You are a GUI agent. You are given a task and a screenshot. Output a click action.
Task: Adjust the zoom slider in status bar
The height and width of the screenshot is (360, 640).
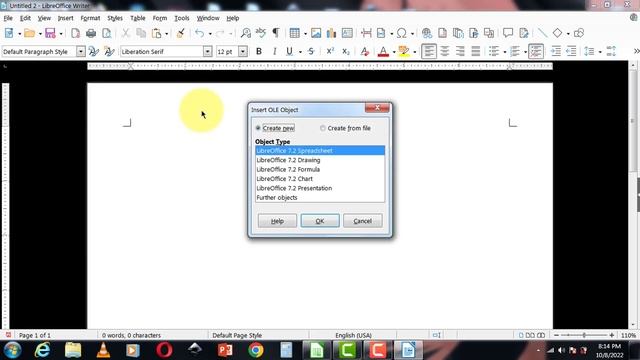[584, 335]
